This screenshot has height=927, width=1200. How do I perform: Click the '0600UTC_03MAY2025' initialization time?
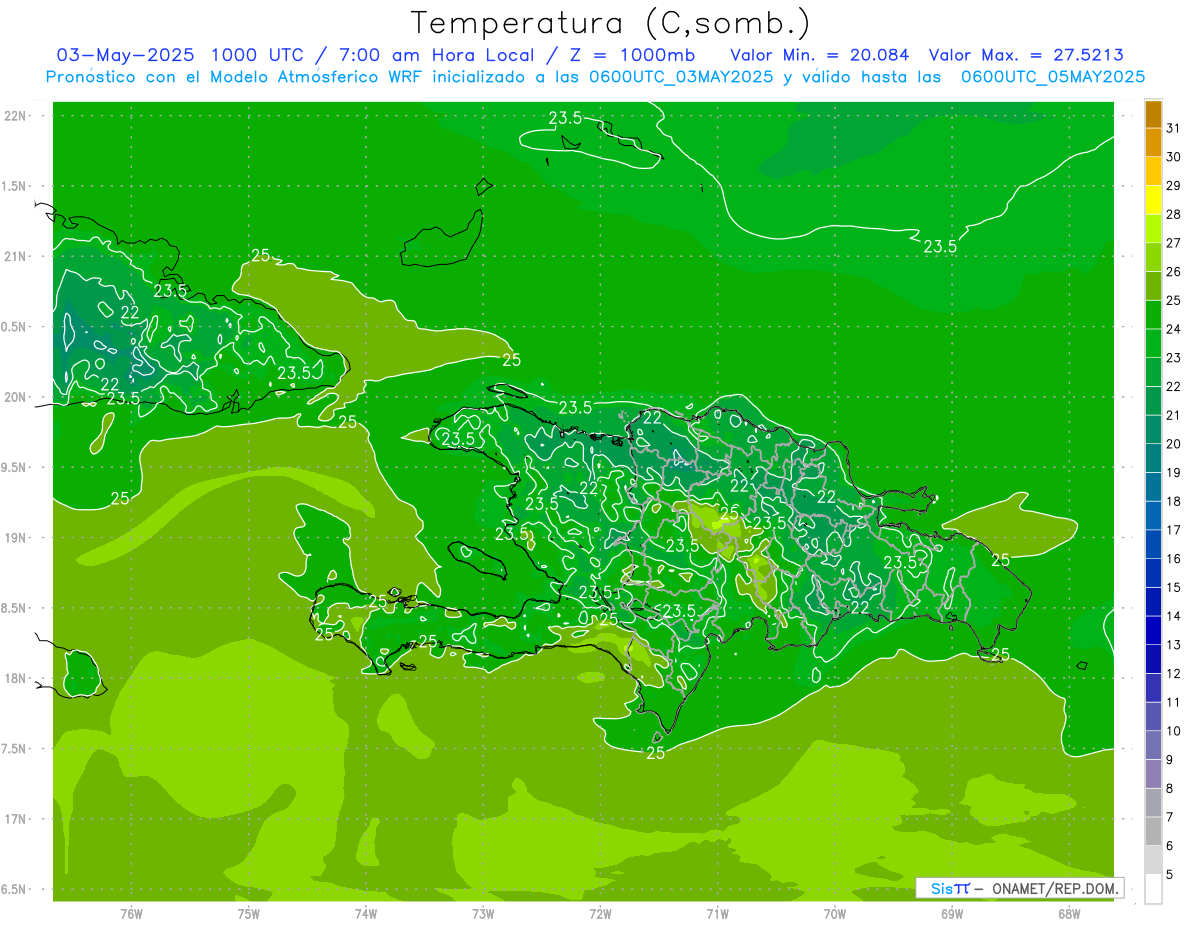click(x=681, y=77)
